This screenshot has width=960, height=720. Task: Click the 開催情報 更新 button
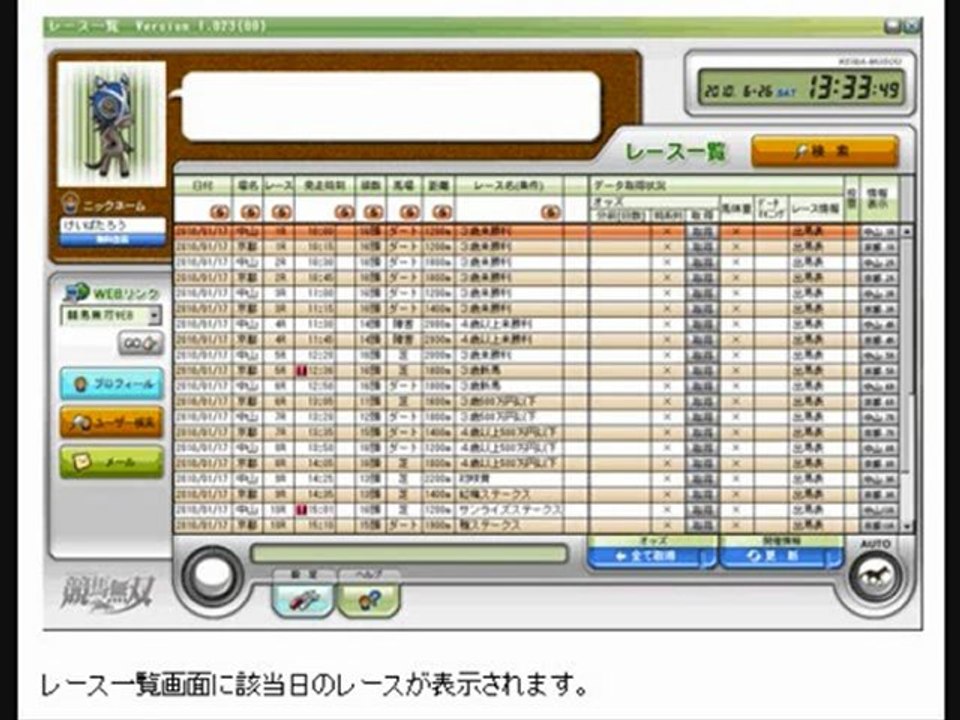pos(781,556)
